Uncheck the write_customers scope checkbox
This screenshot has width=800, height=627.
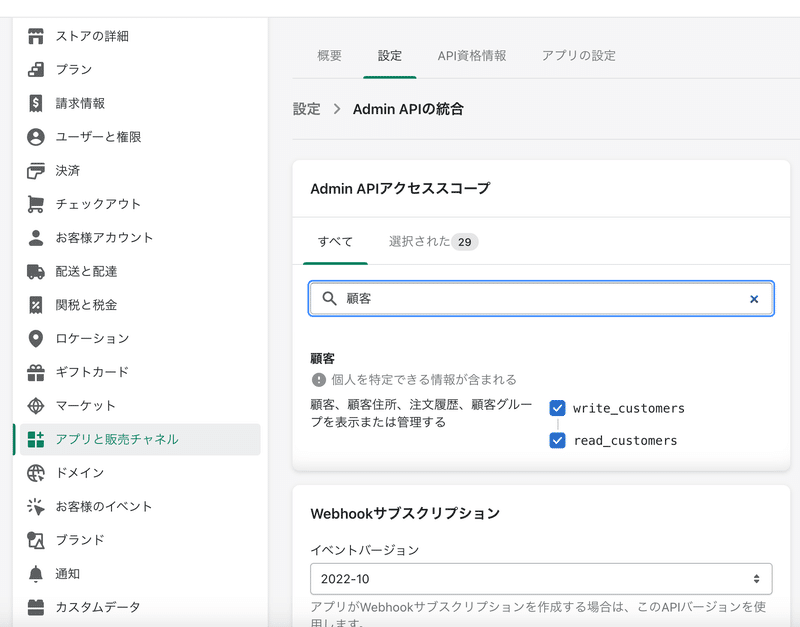(x=557, y=408)
